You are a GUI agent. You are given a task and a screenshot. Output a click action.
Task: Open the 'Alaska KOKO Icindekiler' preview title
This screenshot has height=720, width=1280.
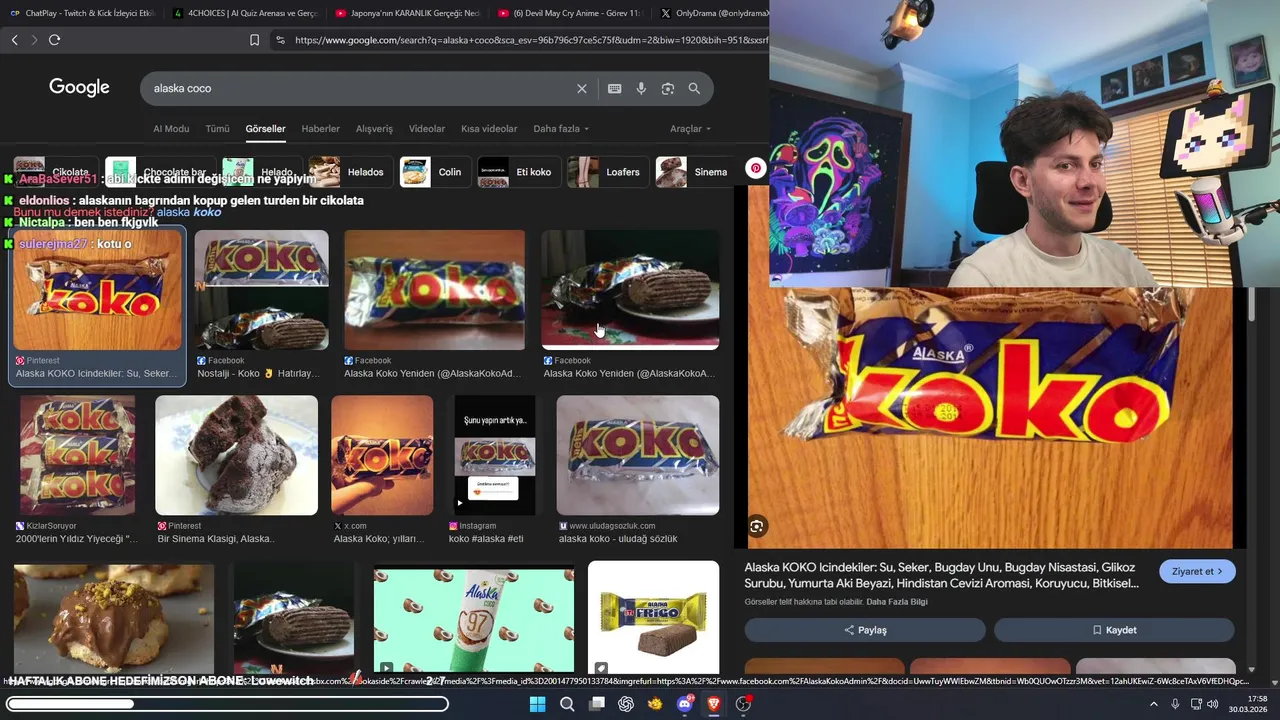pyautogui.click(x=942, y=575)
